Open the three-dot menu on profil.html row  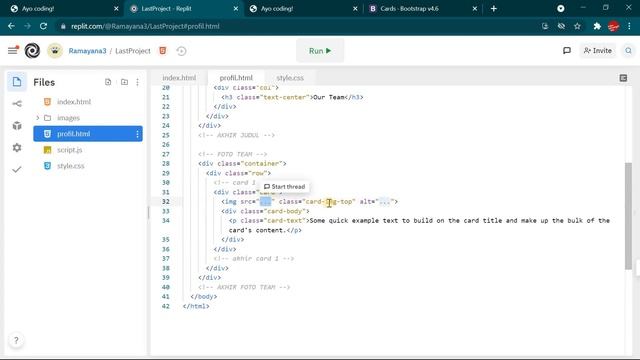tap(137, 134)
